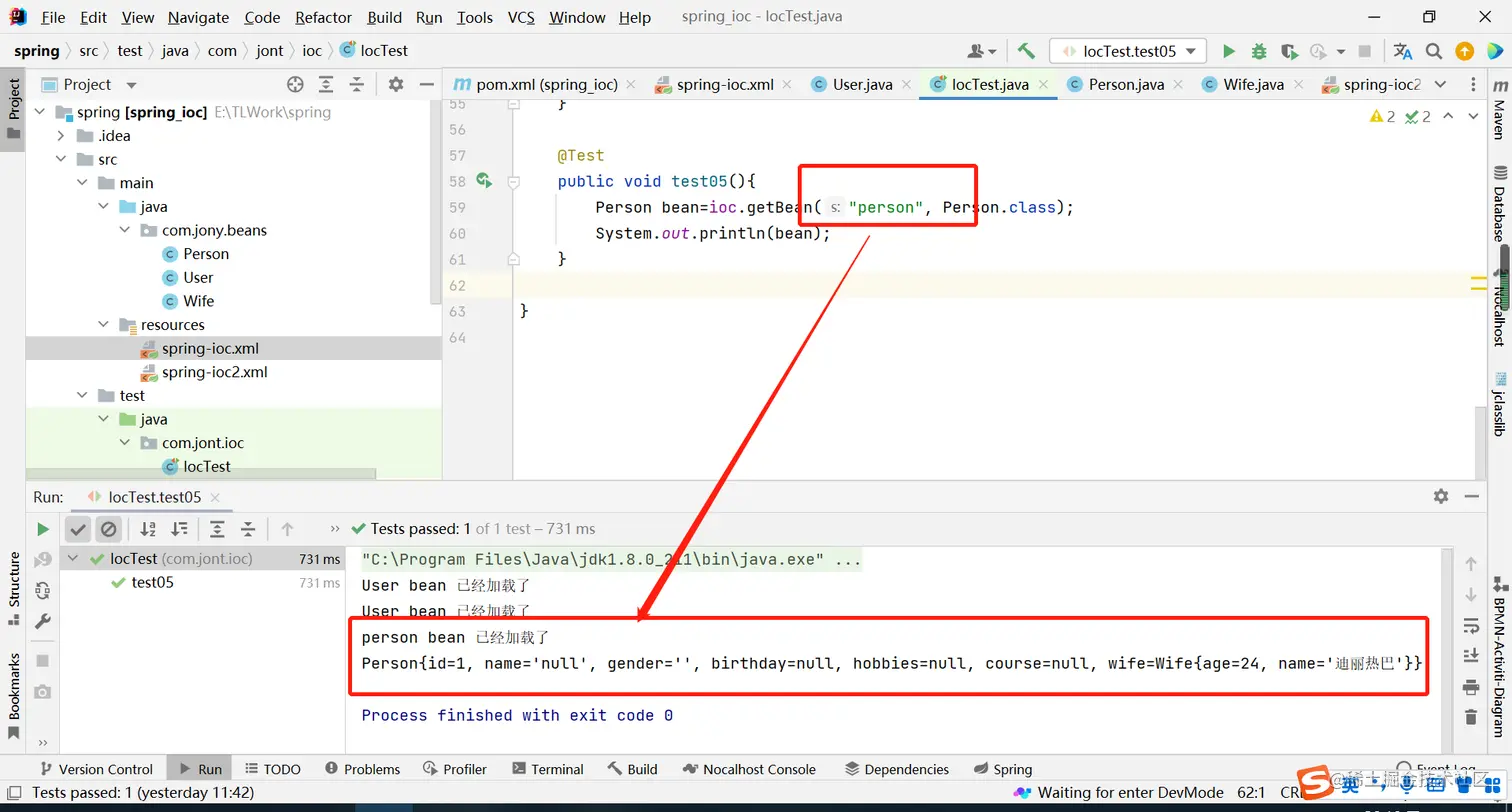Click the Build Project hammer icon
Screen dimensions: 1512x812
coord(1026,51)
